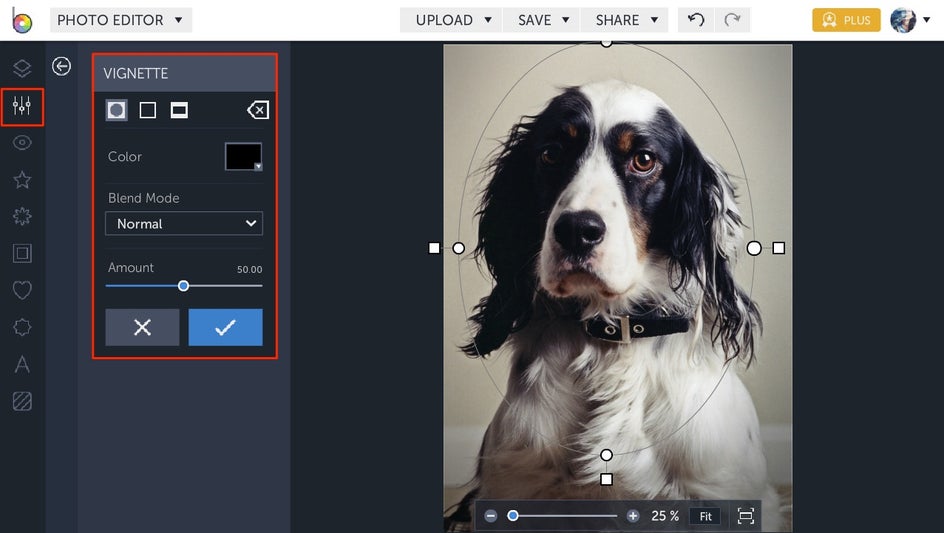Viewport: 944px width, 533px height.
Task: Click the fullscreen toggle icon
Action: click(x=745, y=516)
